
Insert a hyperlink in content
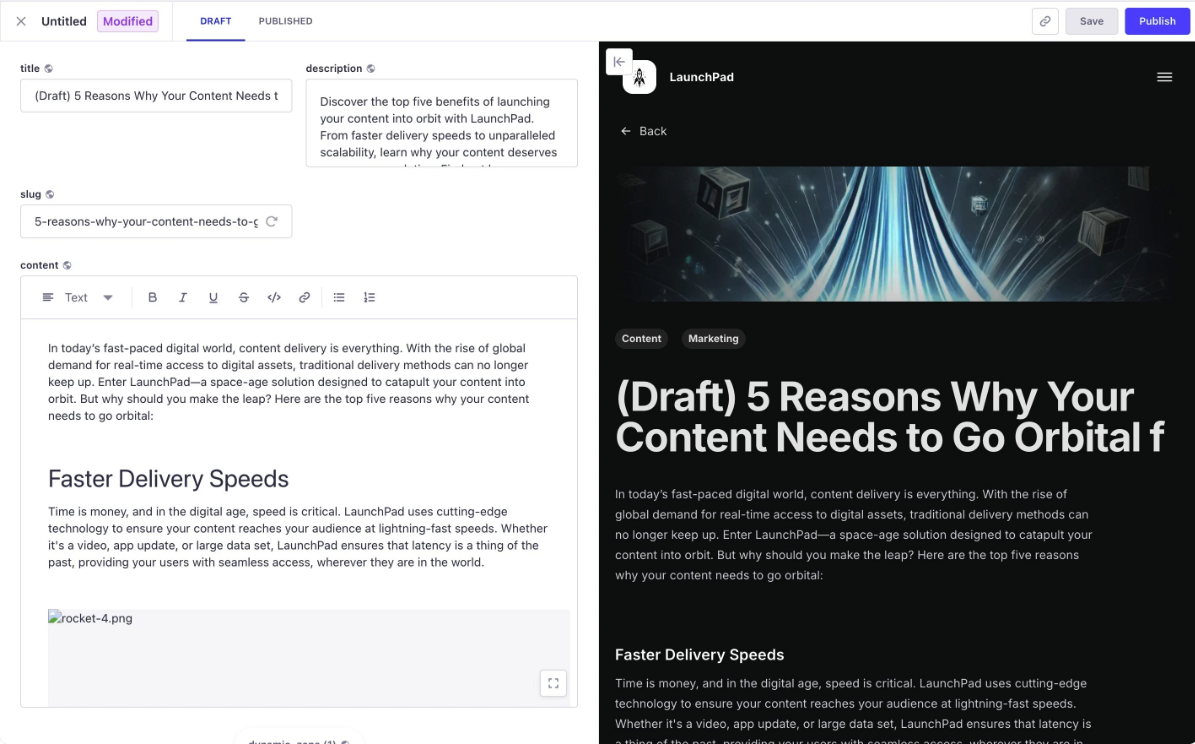coord(304,297)
